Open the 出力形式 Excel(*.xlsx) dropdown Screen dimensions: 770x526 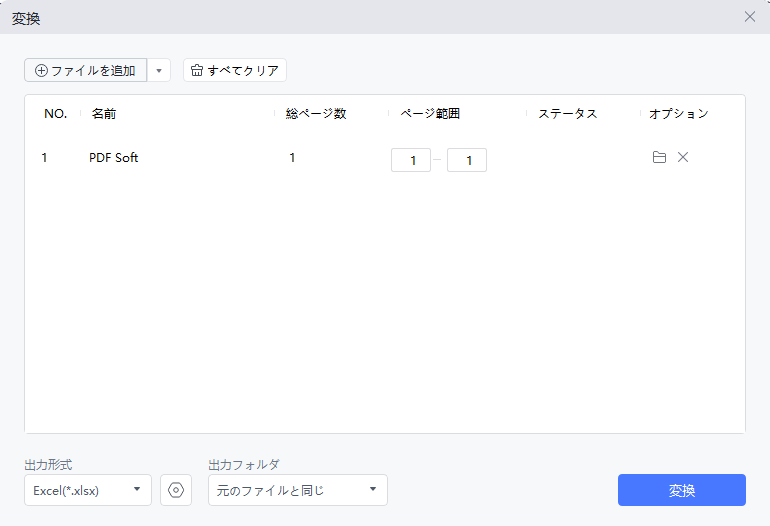tap(88, 490)
